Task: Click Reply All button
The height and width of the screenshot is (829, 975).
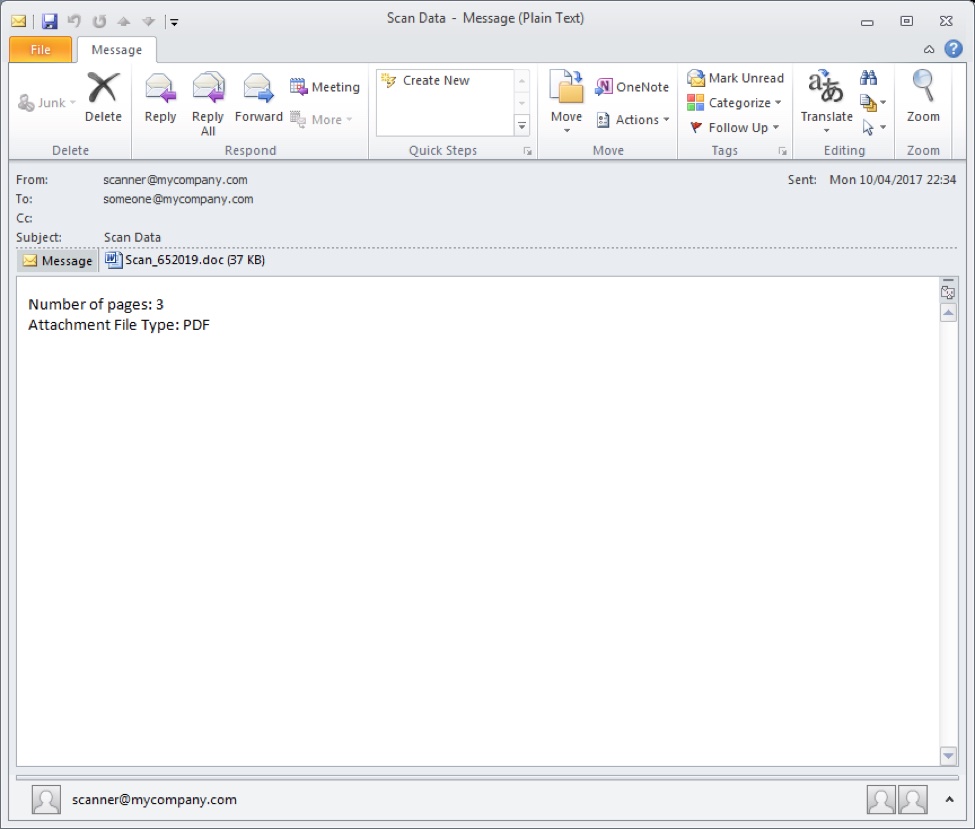Action: [x=208, y=103]
